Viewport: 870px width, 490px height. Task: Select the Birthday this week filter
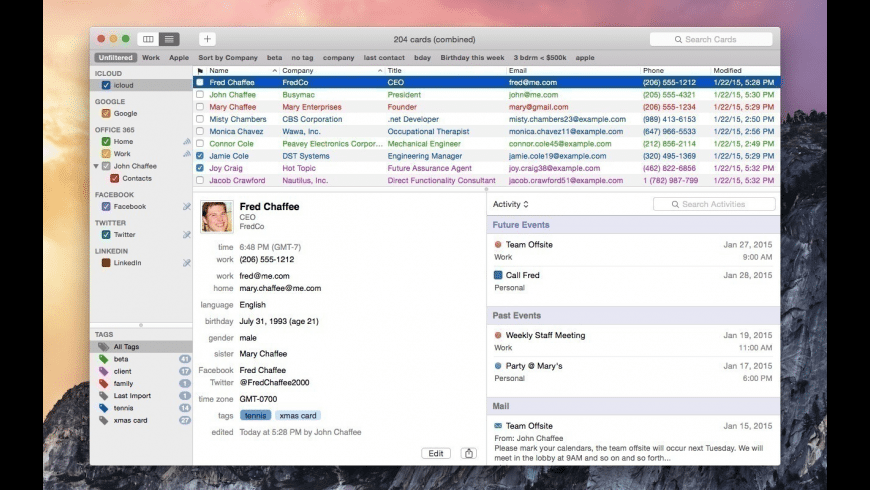pos(472,58)
